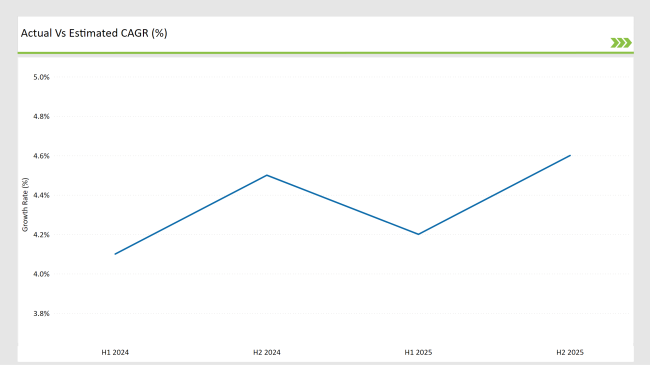Click the '3.8%' y-axis label

[x=41, y=313]
